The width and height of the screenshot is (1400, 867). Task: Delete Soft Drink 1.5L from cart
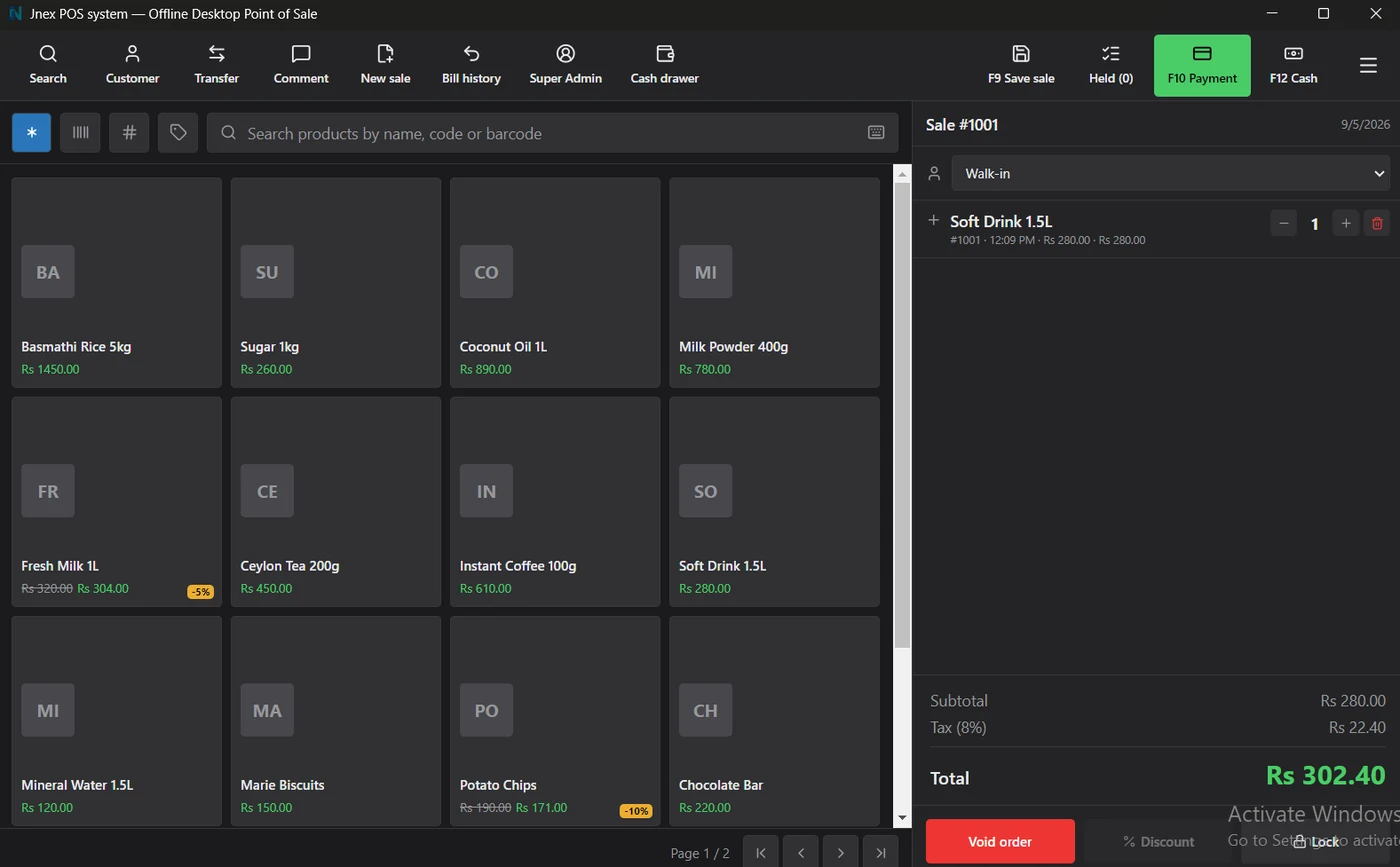[x=1377, y=223]
